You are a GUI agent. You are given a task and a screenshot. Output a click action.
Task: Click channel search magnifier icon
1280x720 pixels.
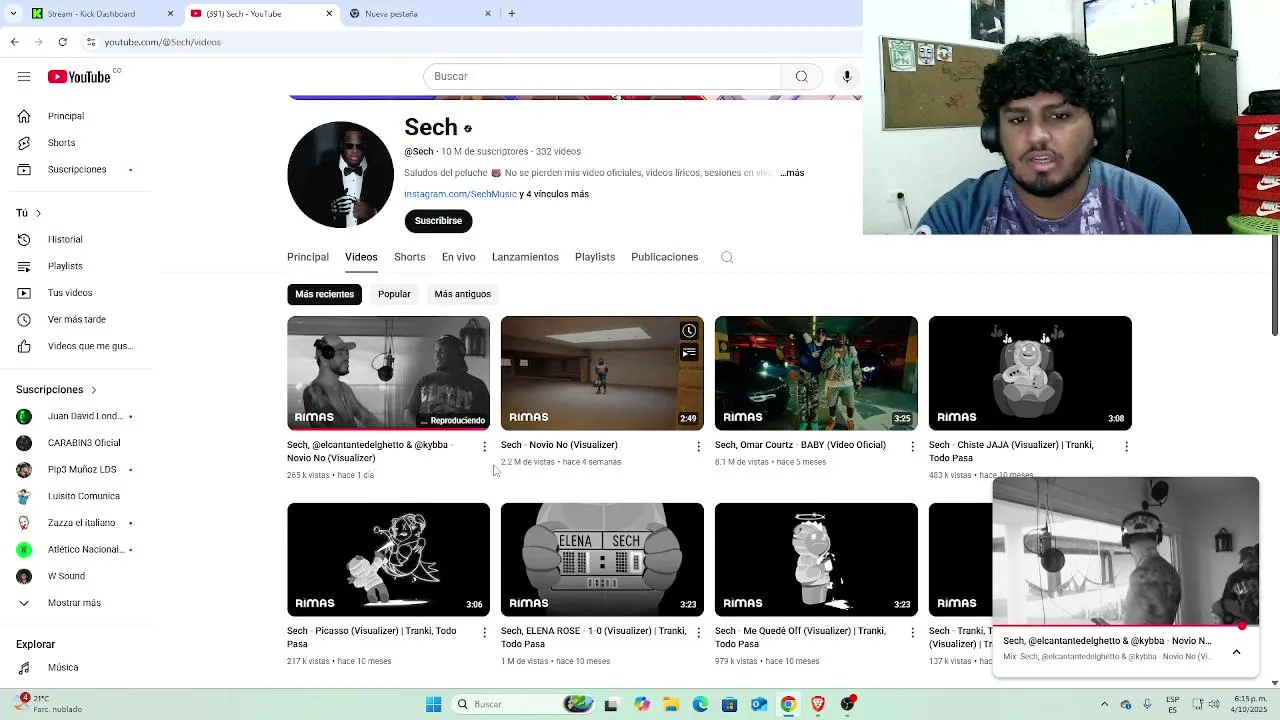(x=727, y=257)
